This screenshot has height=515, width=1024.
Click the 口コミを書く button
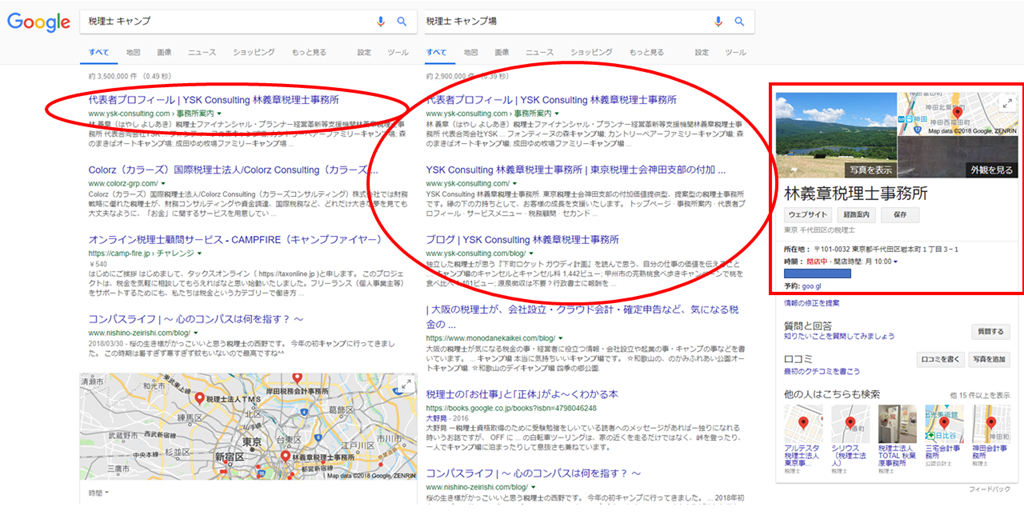pyautogui.click(x=940, y=360)
